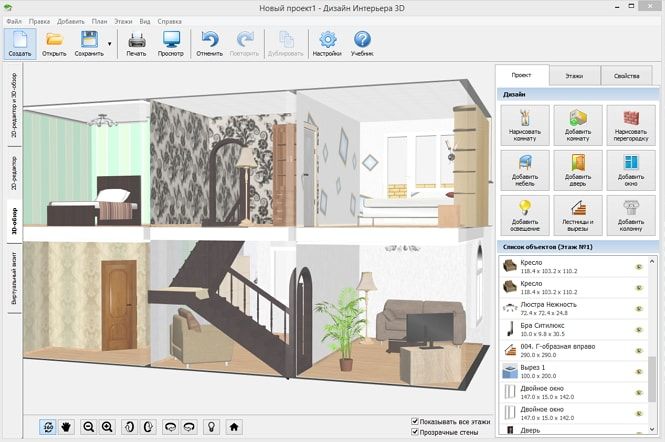The height and width of the screenshot is (442, 665).
Task: Open Настройки gear settings
Action: (x=327, y=44)
